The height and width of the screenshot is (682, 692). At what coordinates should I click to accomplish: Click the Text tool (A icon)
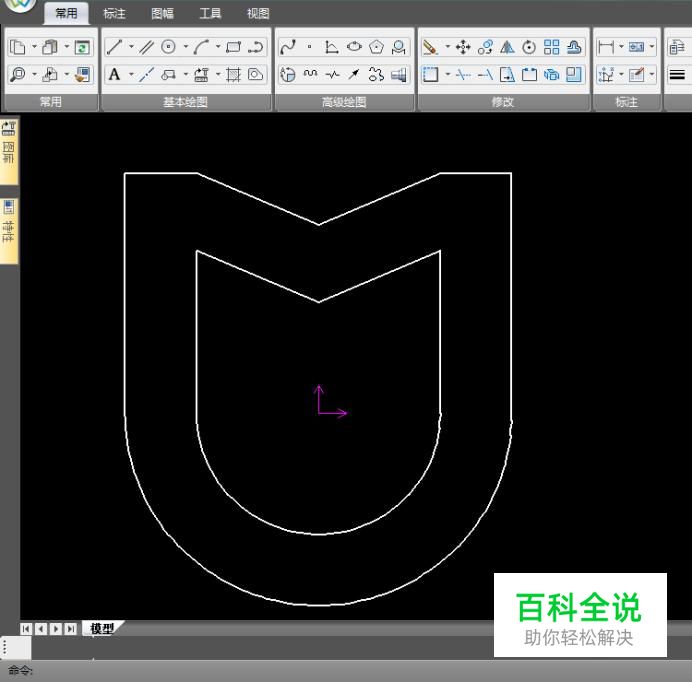(114, 74)
